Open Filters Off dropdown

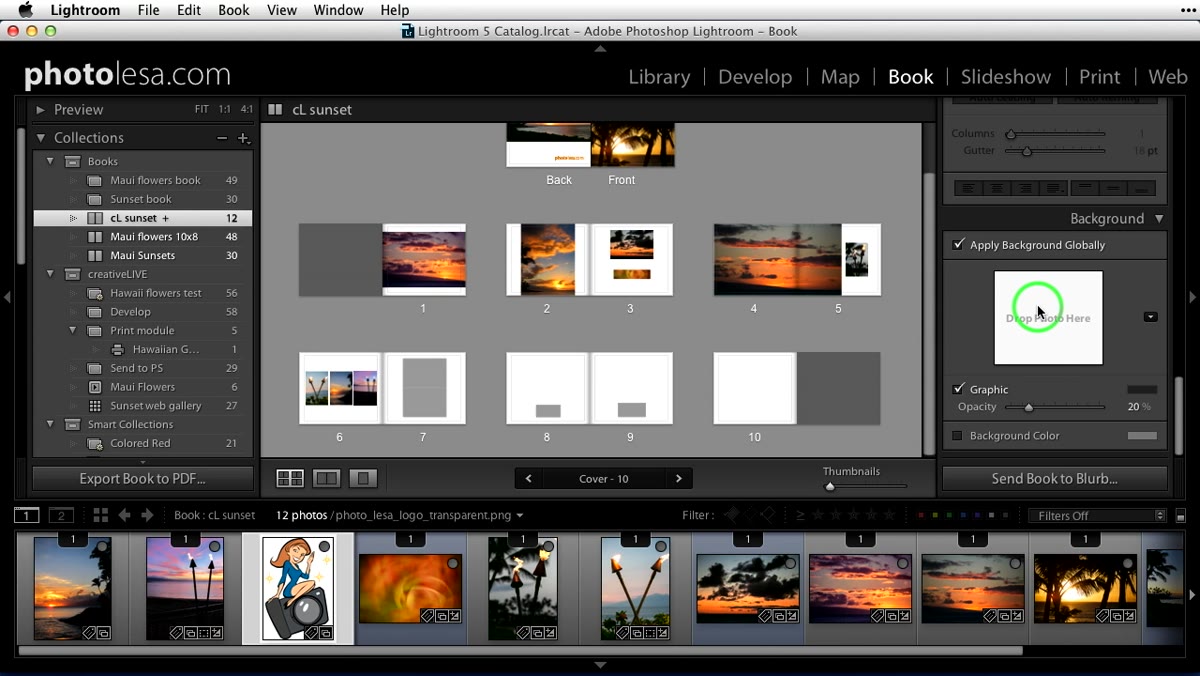(x=1097, y=516)
